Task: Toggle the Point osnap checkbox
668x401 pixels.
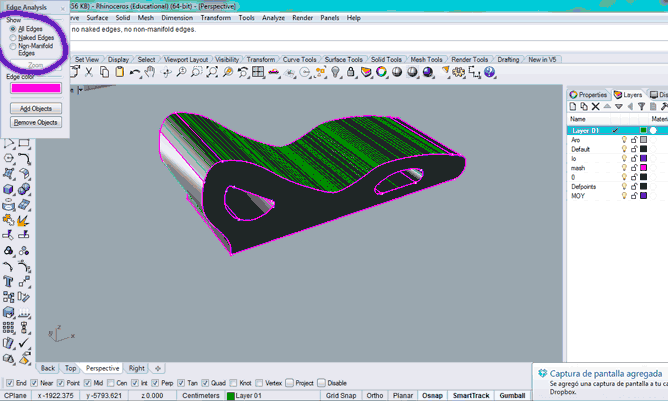Action: pyautogui.click(x=60, y=383)
